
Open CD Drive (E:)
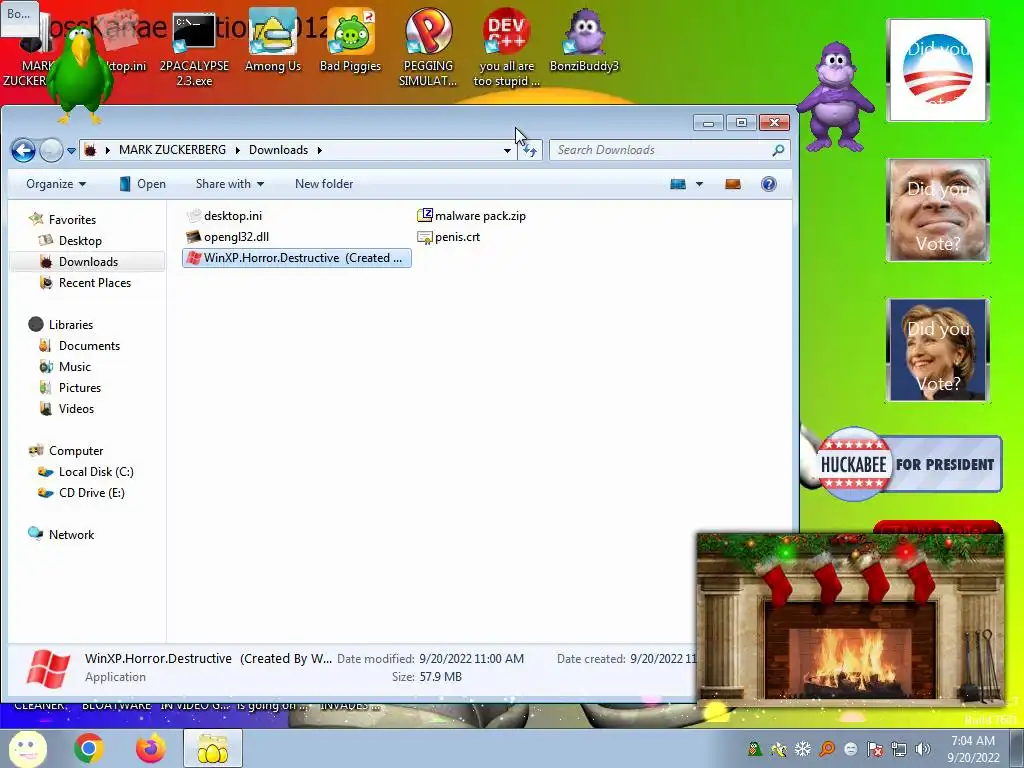pos(91,493)
